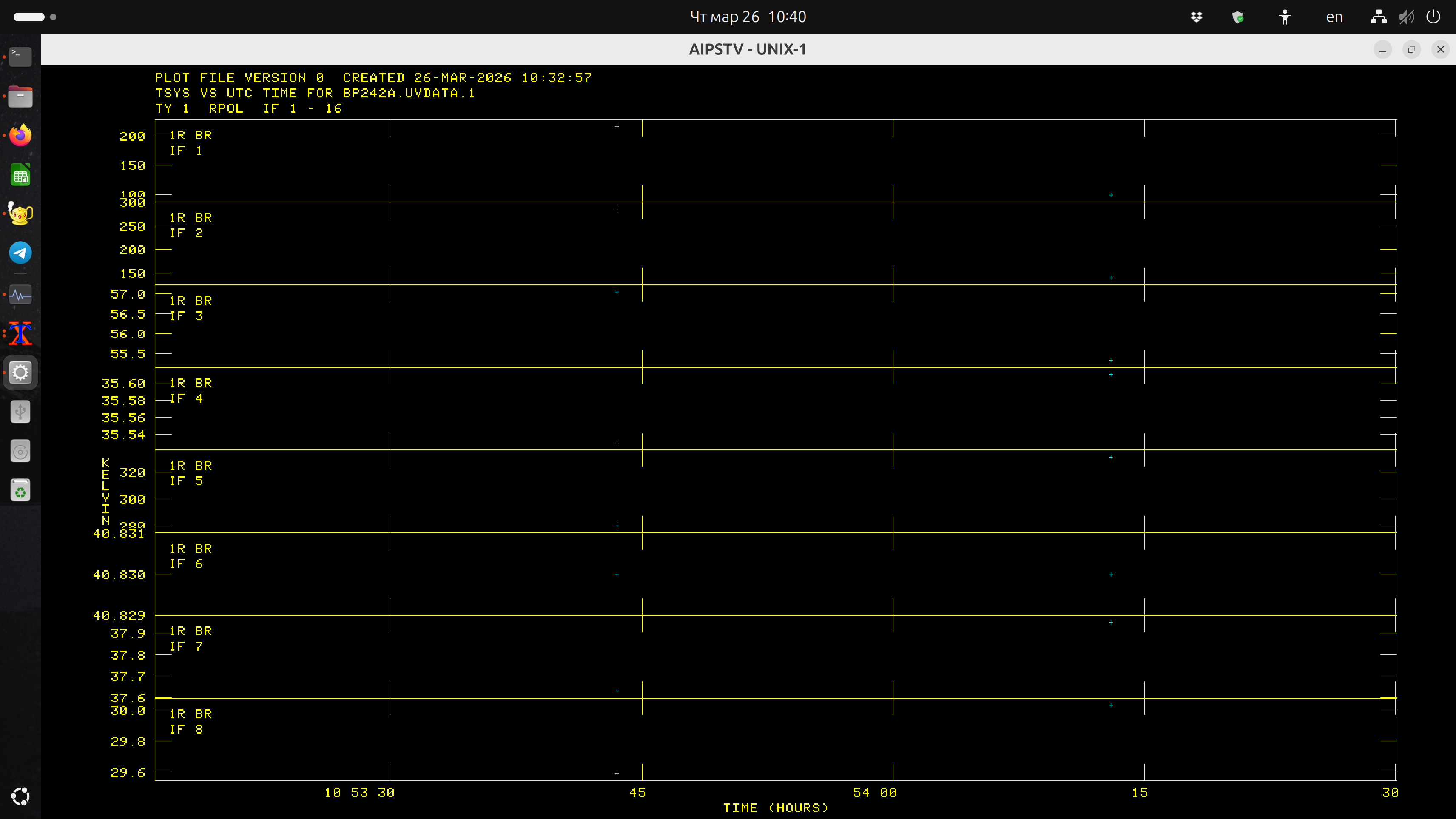Click the Activities workspace pill
The image size is (1456, 819).
29,17
